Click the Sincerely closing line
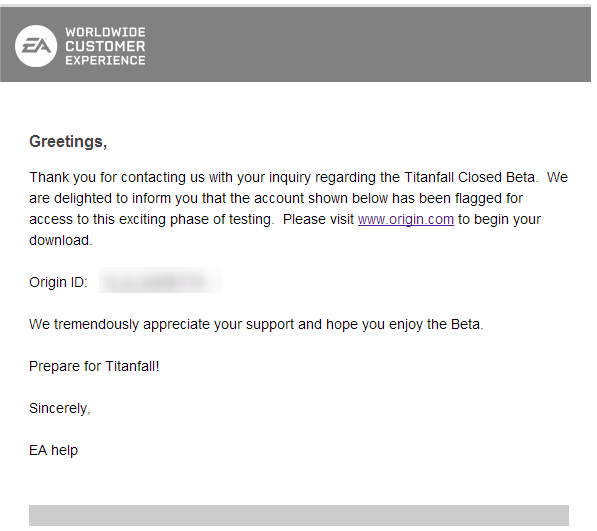Viewport: 597px width, 531px height. tap(60, 408)
